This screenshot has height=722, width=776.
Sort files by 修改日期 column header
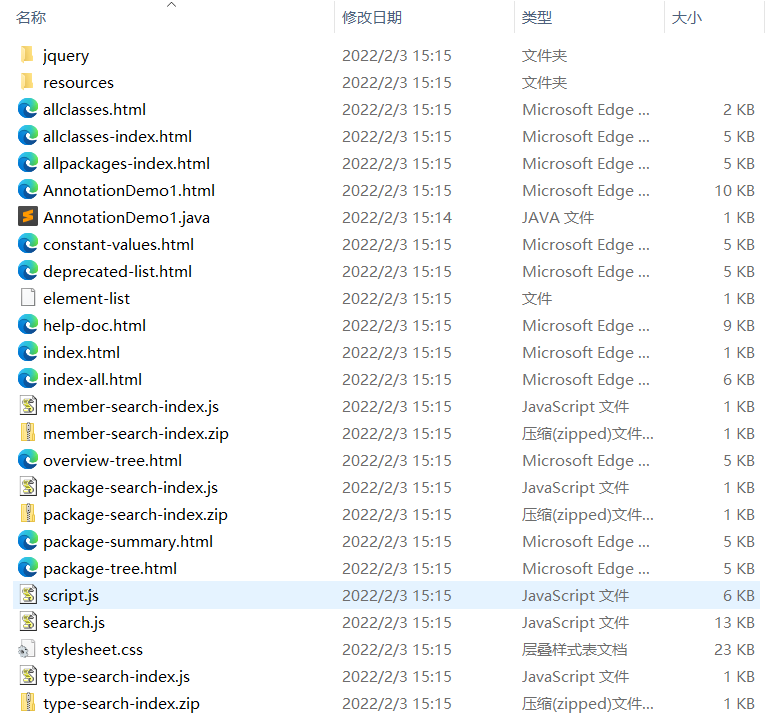point(372,18)
